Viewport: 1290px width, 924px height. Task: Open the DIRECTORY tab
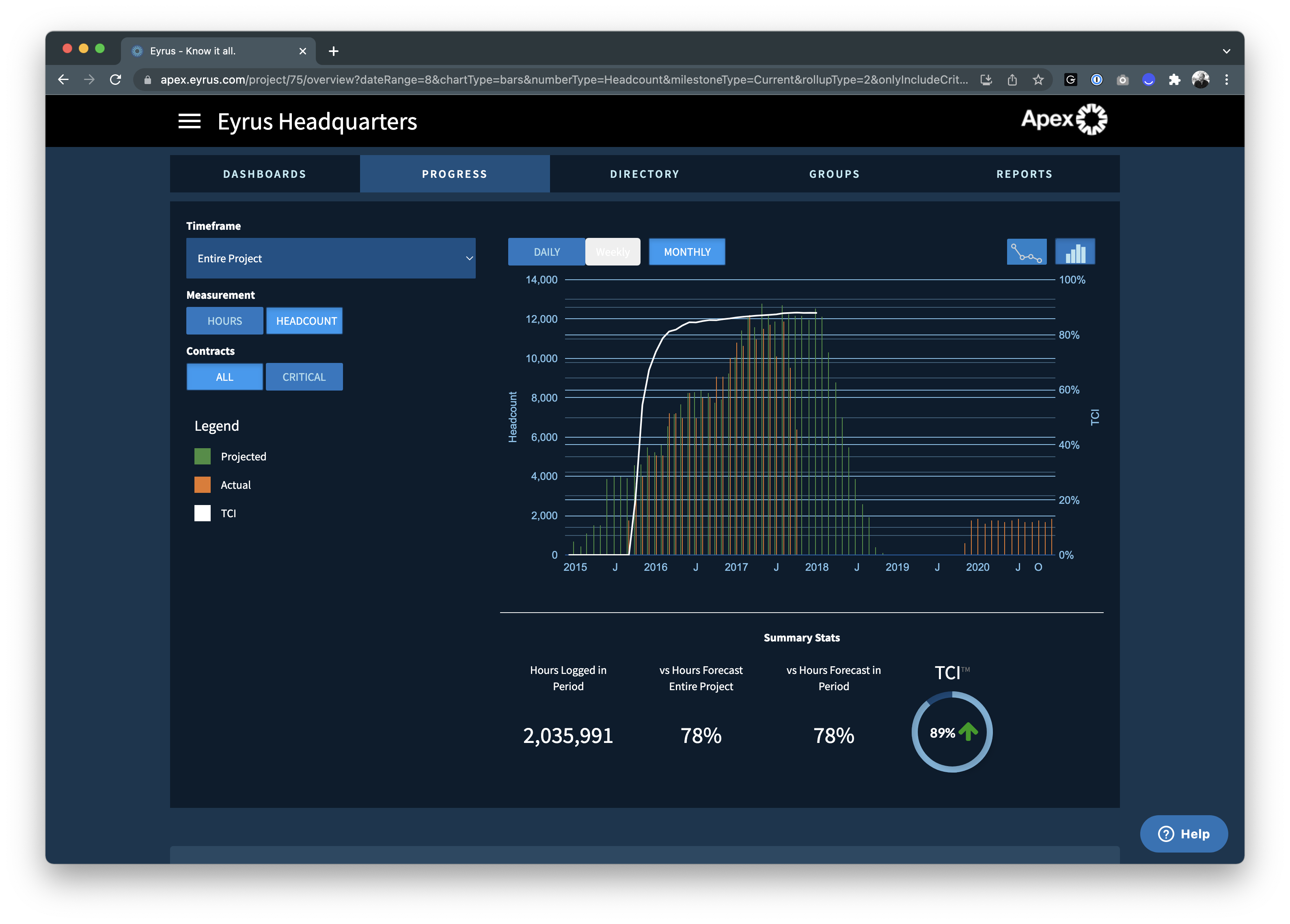645,174
